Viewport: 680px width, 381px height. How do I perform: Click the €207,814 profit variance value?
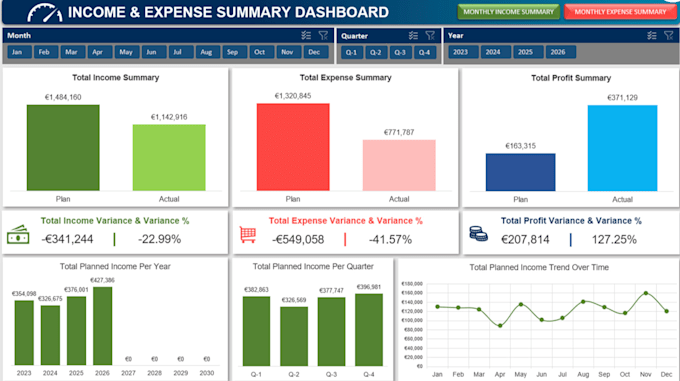coord(525,240)
